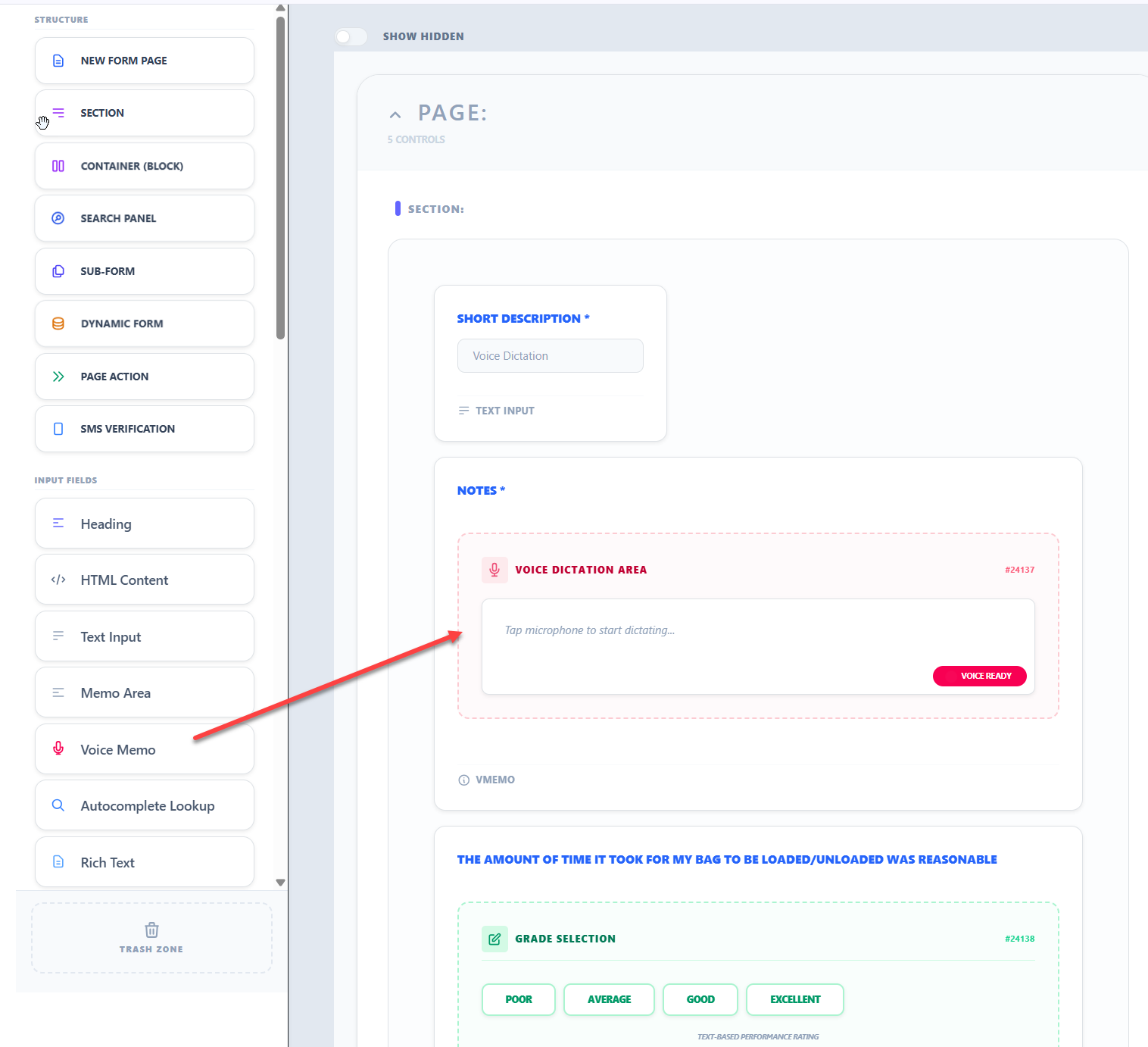Screen dimensions: 1148x1047
Task: Click the Sub-Form icon in the Structure panel
Action: 58,270
